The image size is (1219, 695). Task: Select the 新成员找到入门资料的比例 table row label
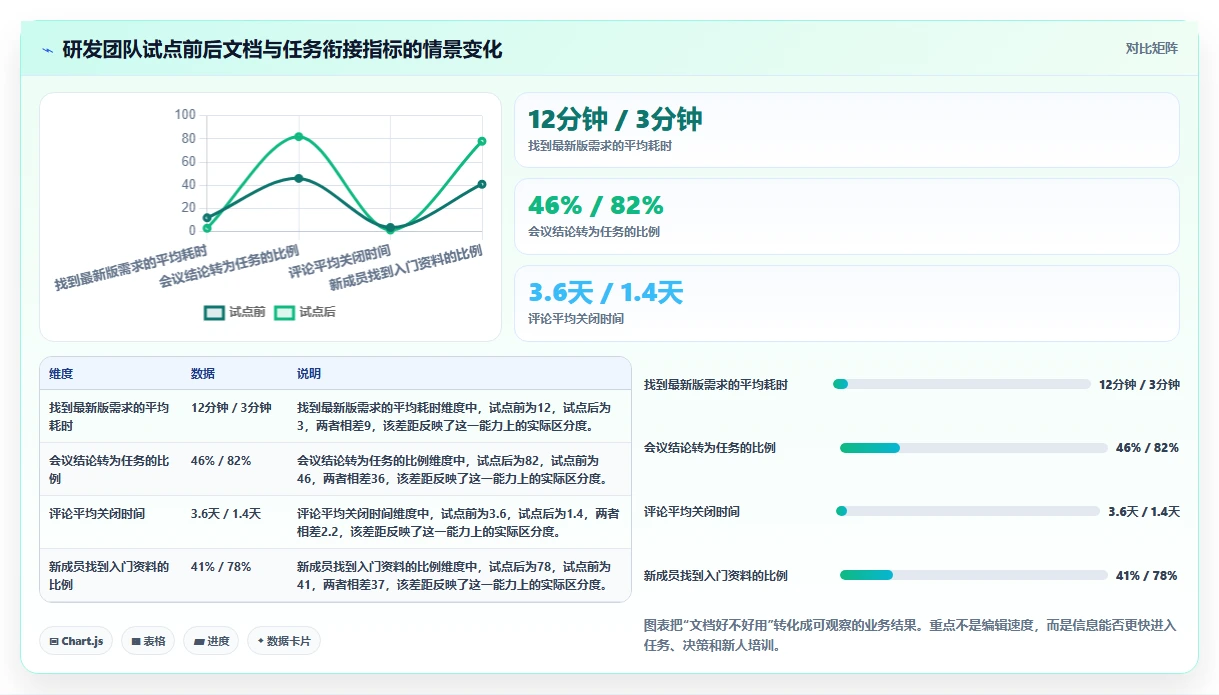pyautogui.click(x=109, y=576)
